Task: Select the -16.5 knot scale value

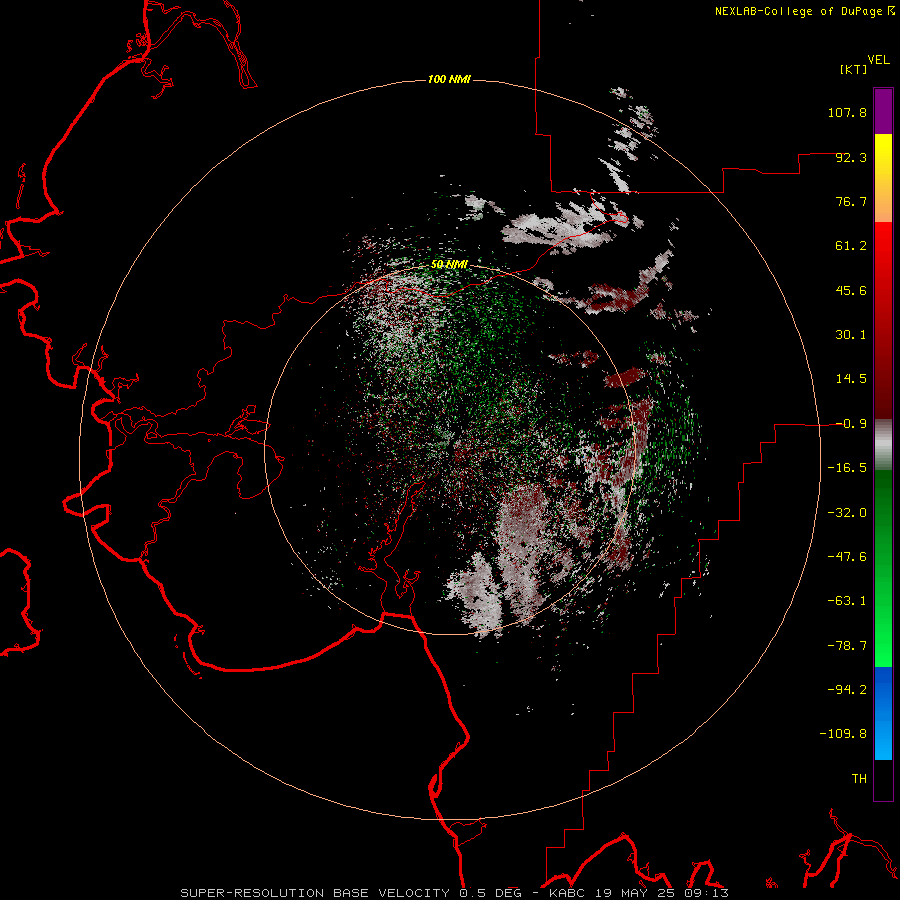Action: [x=847, y=468]
